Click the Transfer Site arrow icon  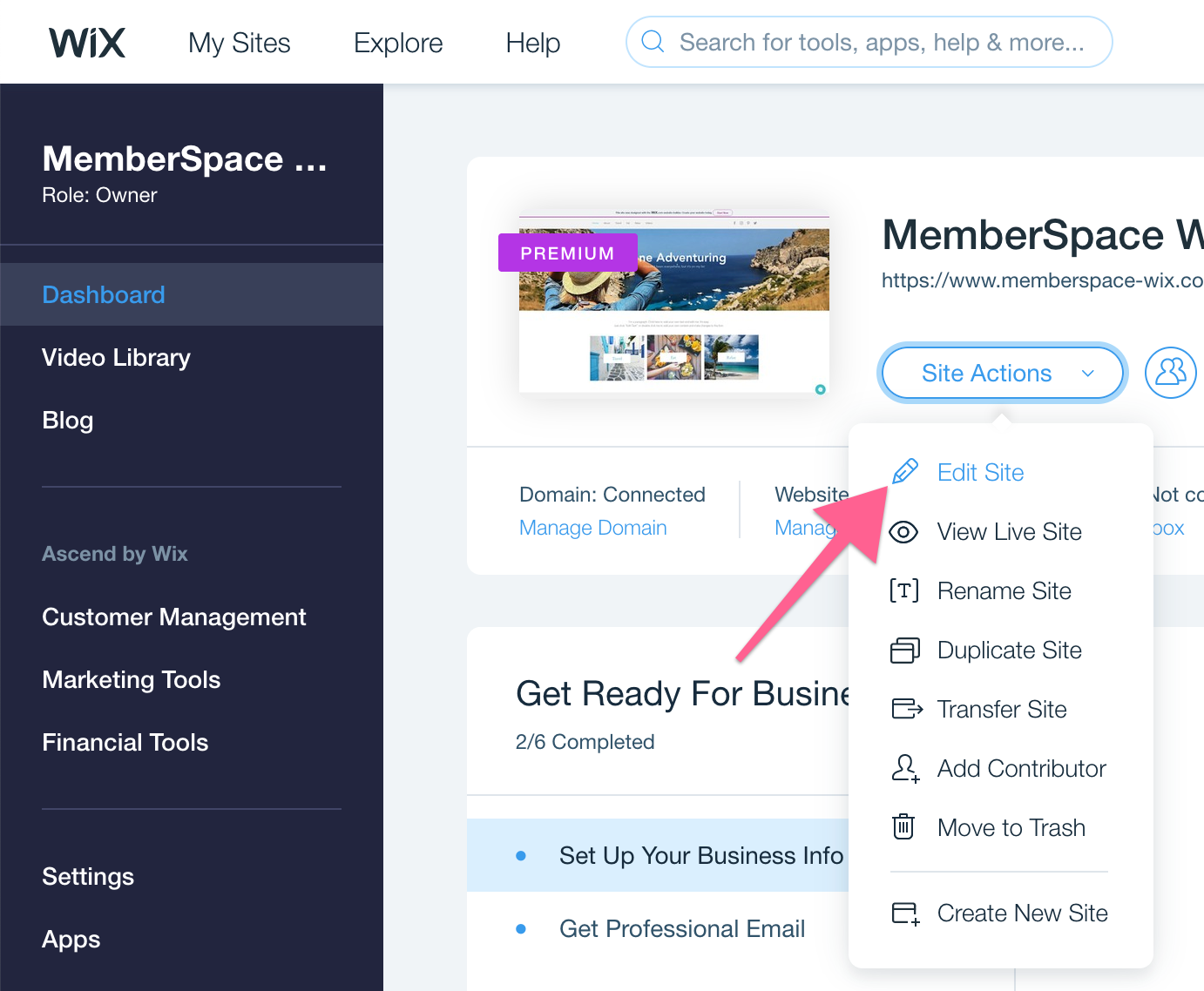(x=907, y=709)
